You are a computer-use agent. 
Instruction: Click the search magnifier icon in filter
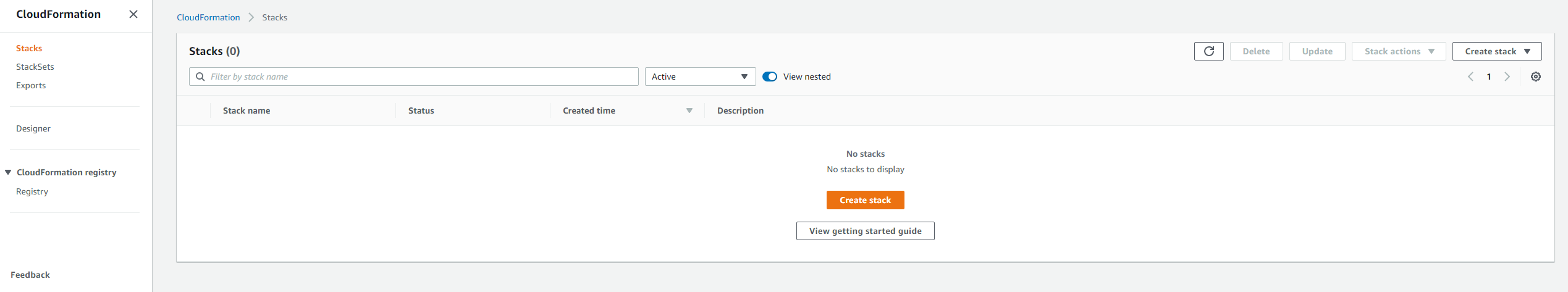coord(200,77)
